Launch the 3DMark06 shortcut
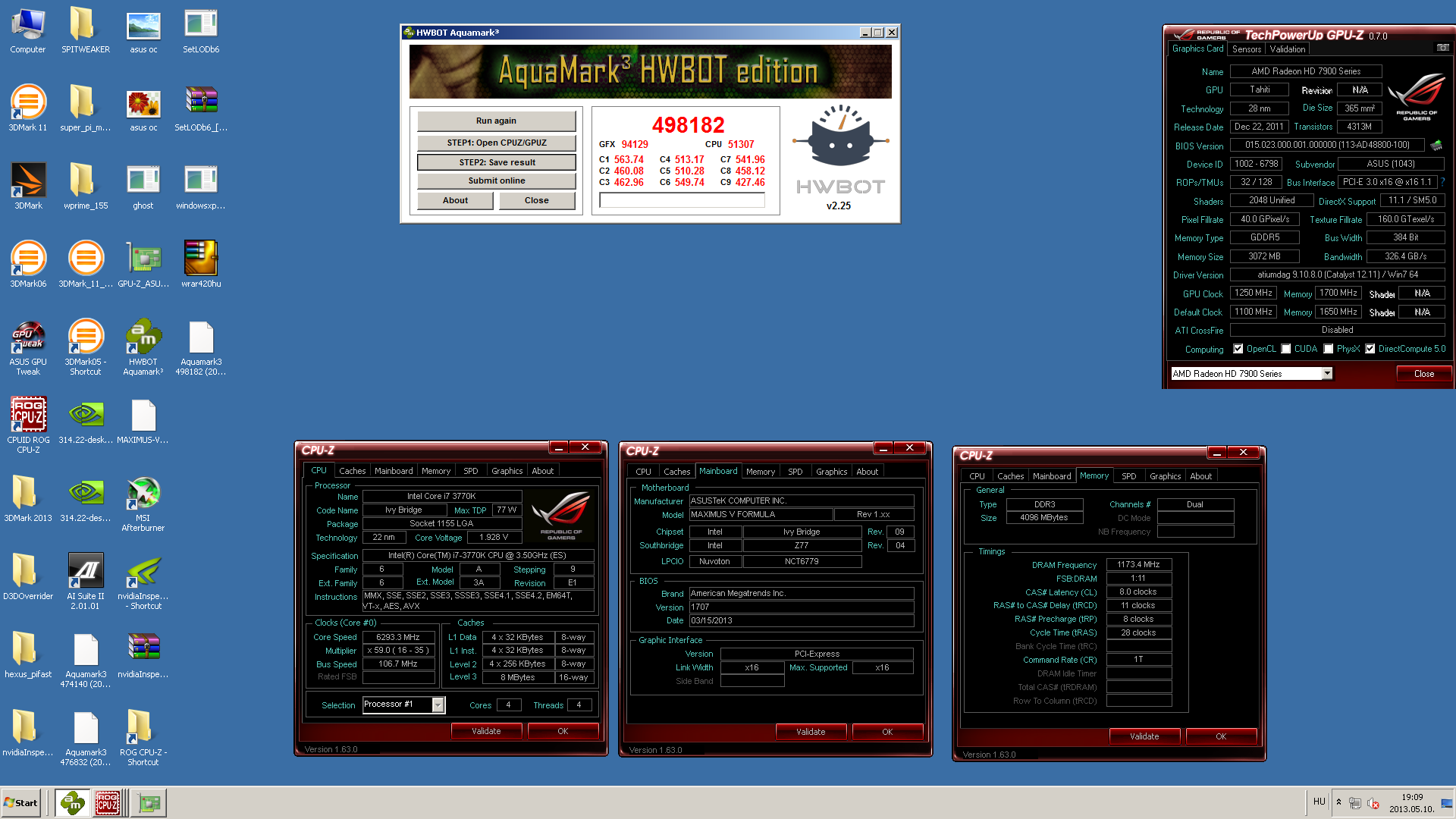Image resolution: width=1456 pixels, height=819 pixels. (28, 265)
